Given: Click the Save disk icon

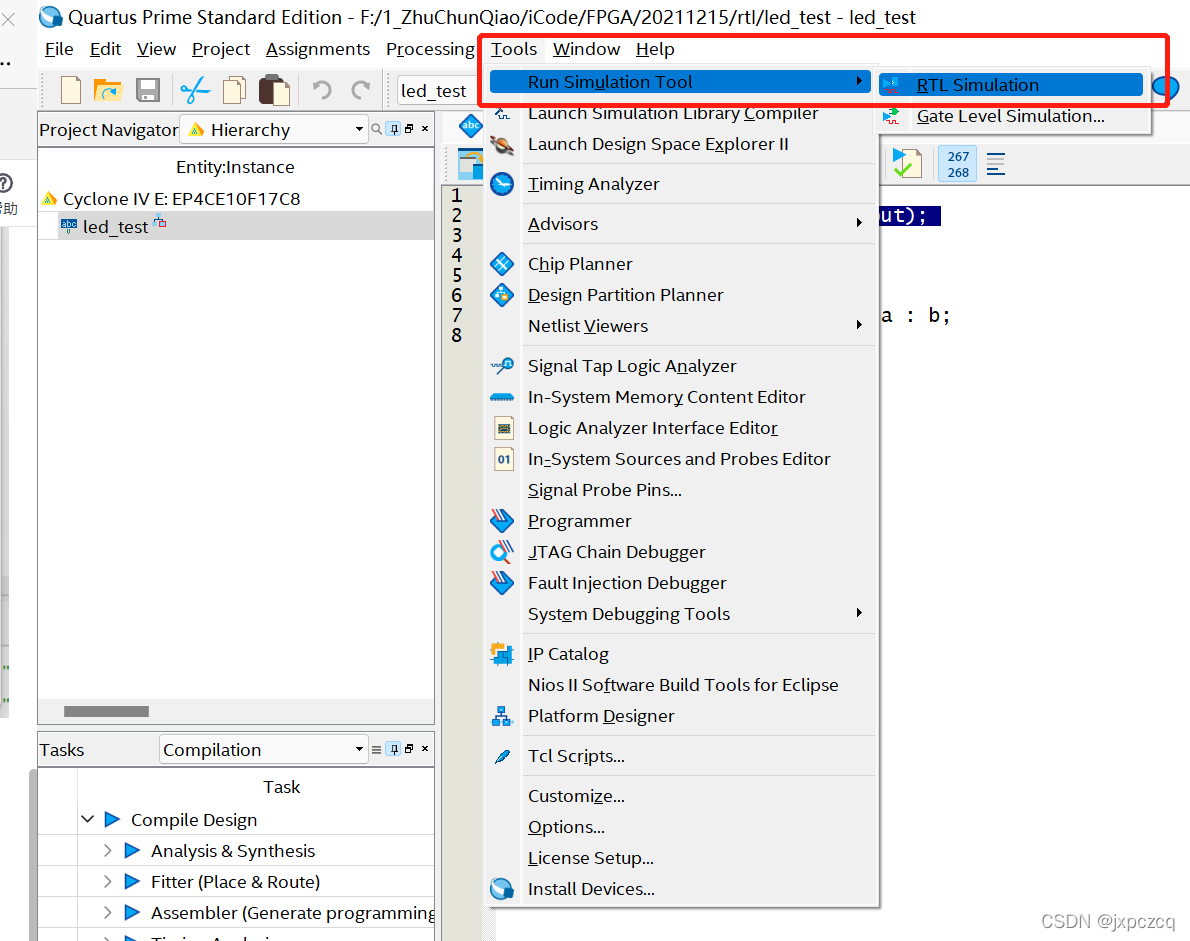Looking at the screenshot, I should coord(148,90).
